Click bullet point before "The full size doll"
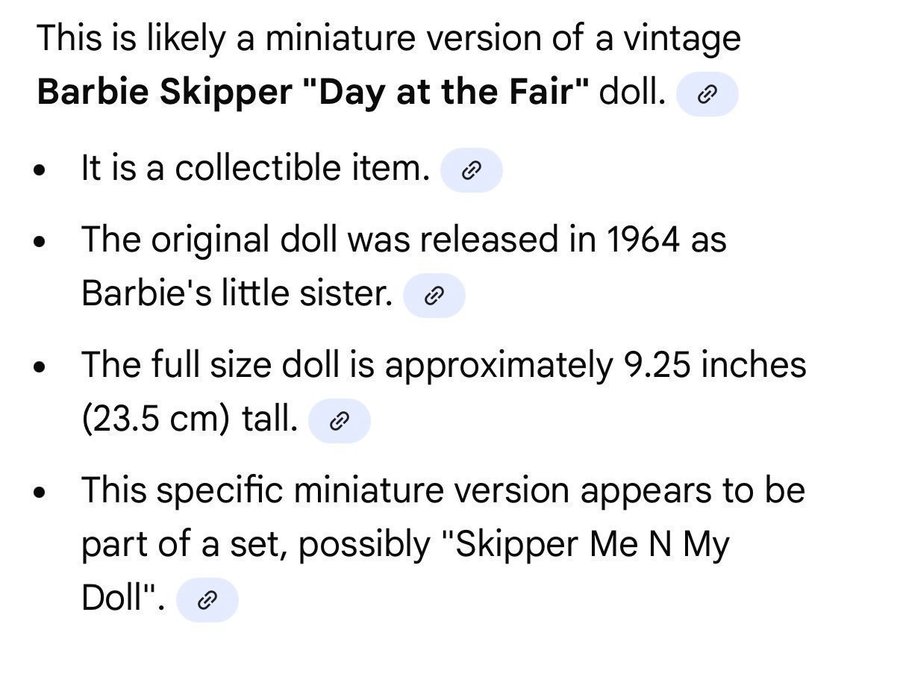This screenshot has height=680, width=900. pos(38,367)
